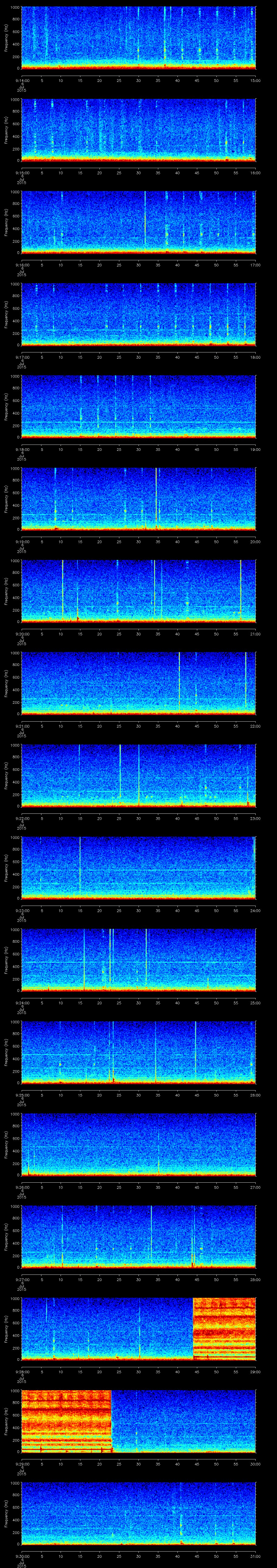Click the 31:00 end time label
Image resolution: width=277 pixels, height=1568 pixels.
[x=255, y=1556]
